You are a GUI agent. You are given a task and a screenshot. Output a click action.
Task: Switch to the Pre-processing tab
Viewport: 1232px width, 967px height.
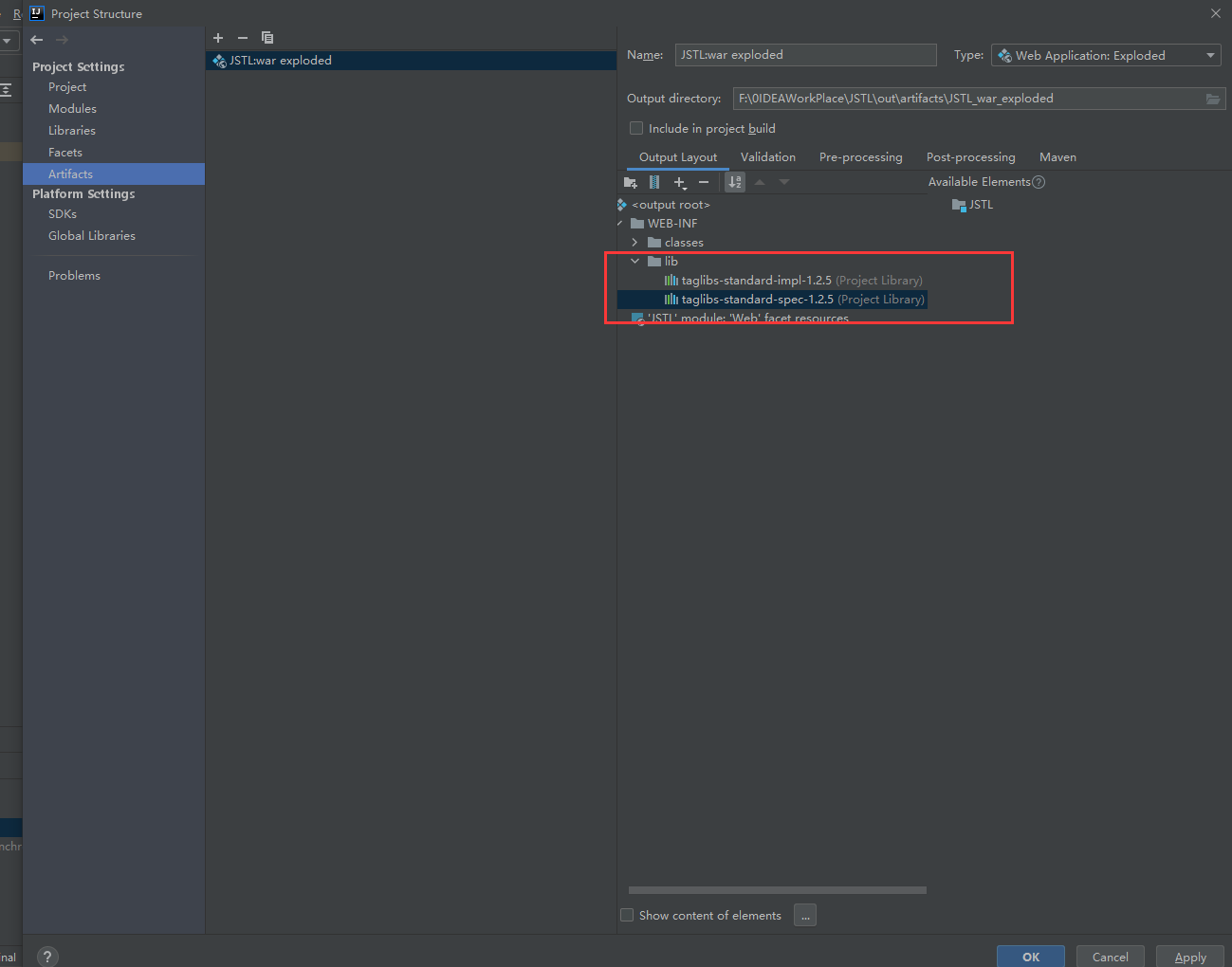[x=861, y=157]
